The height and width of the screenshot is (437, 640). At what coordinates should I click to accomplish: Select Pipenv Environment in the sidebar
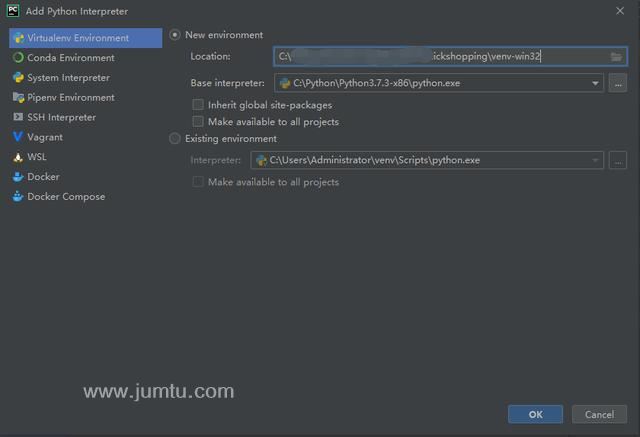tap(86, 97)
